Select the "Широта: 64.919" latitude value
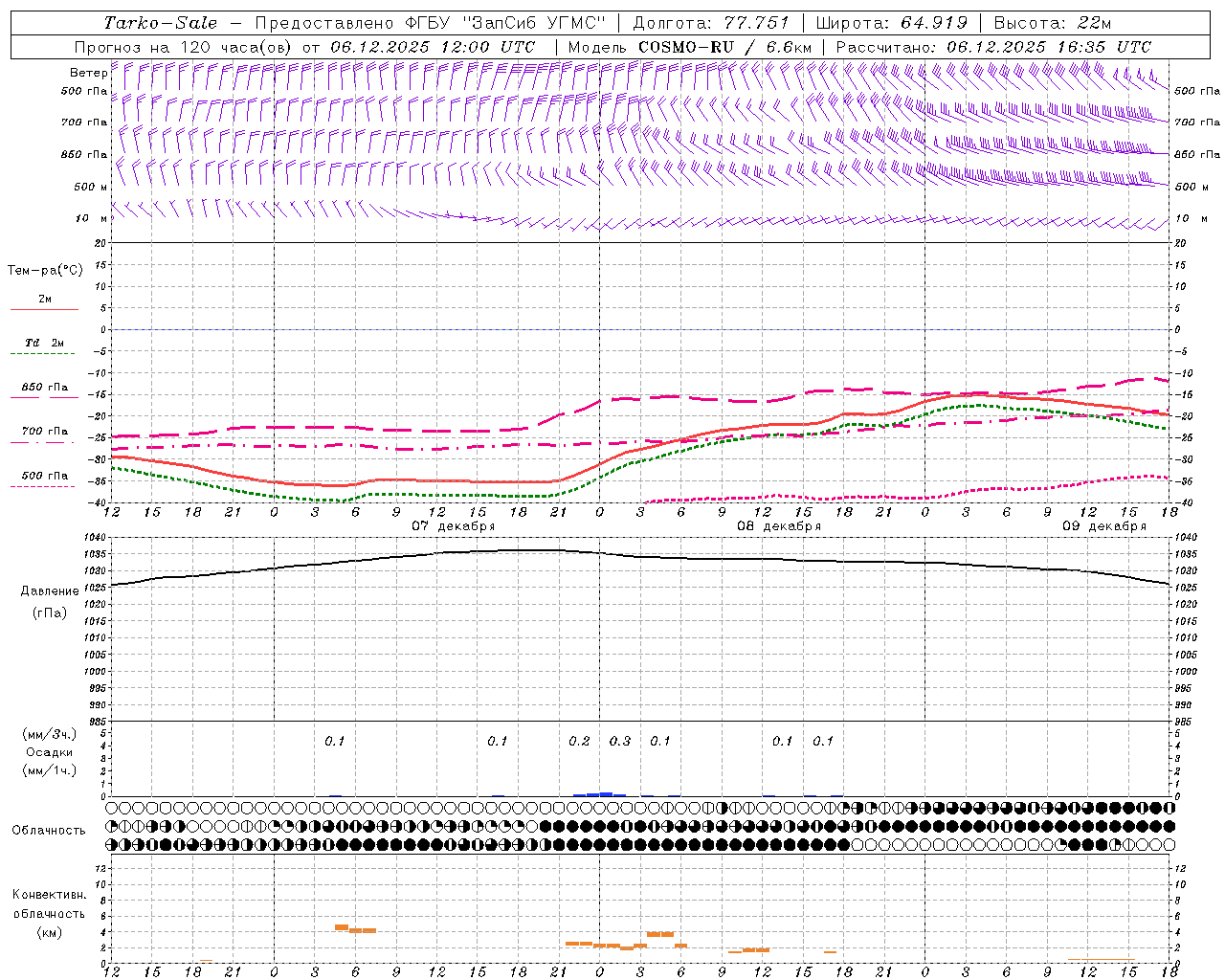The image size is (1225, 980). coord(892,23)
